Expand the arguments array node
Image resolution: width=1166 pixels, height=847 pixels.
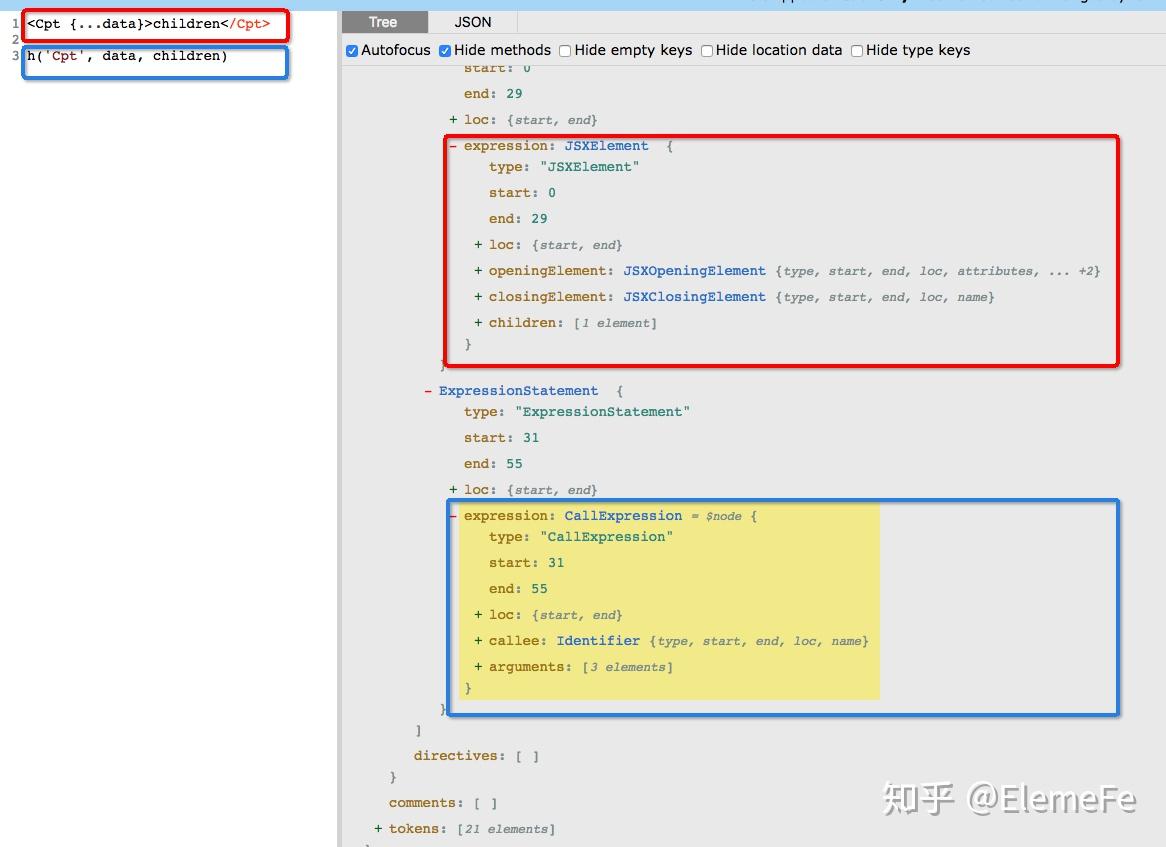pyautogui.click(x=478, y=667)
